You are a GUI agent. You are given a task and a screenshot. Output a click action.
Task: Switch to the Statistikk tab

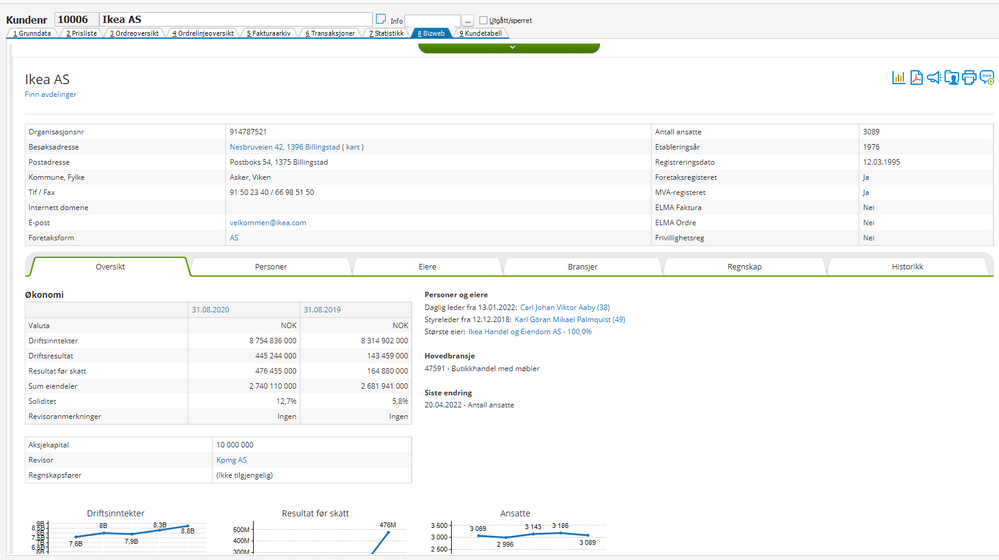tap(386, 33)
